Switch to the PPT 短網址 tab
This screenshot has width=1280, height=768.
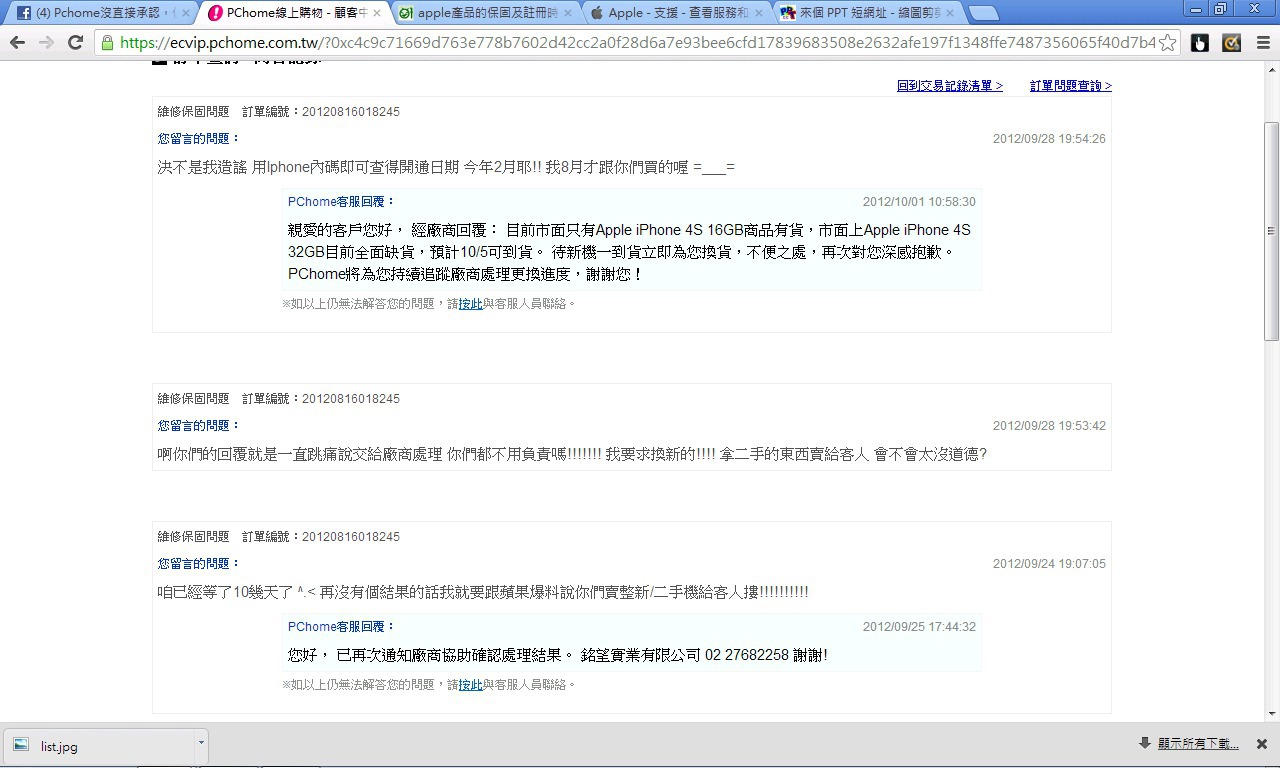click(866, 13)
